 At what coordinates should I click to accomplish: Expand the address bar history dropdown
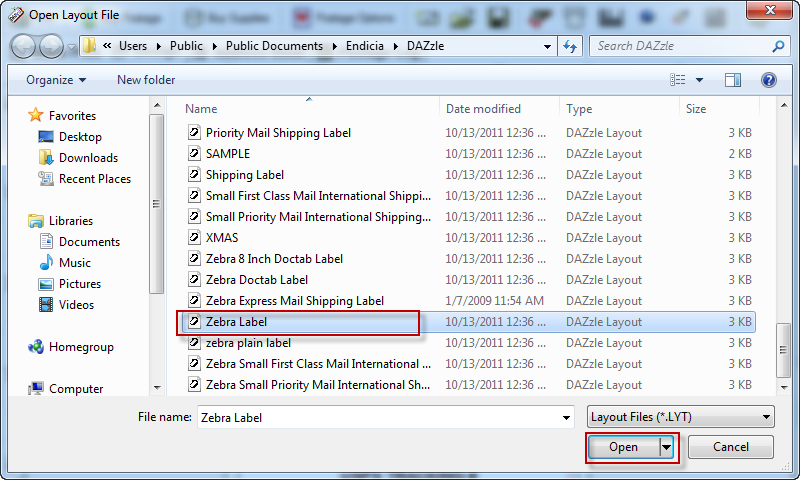click(547, 46)
